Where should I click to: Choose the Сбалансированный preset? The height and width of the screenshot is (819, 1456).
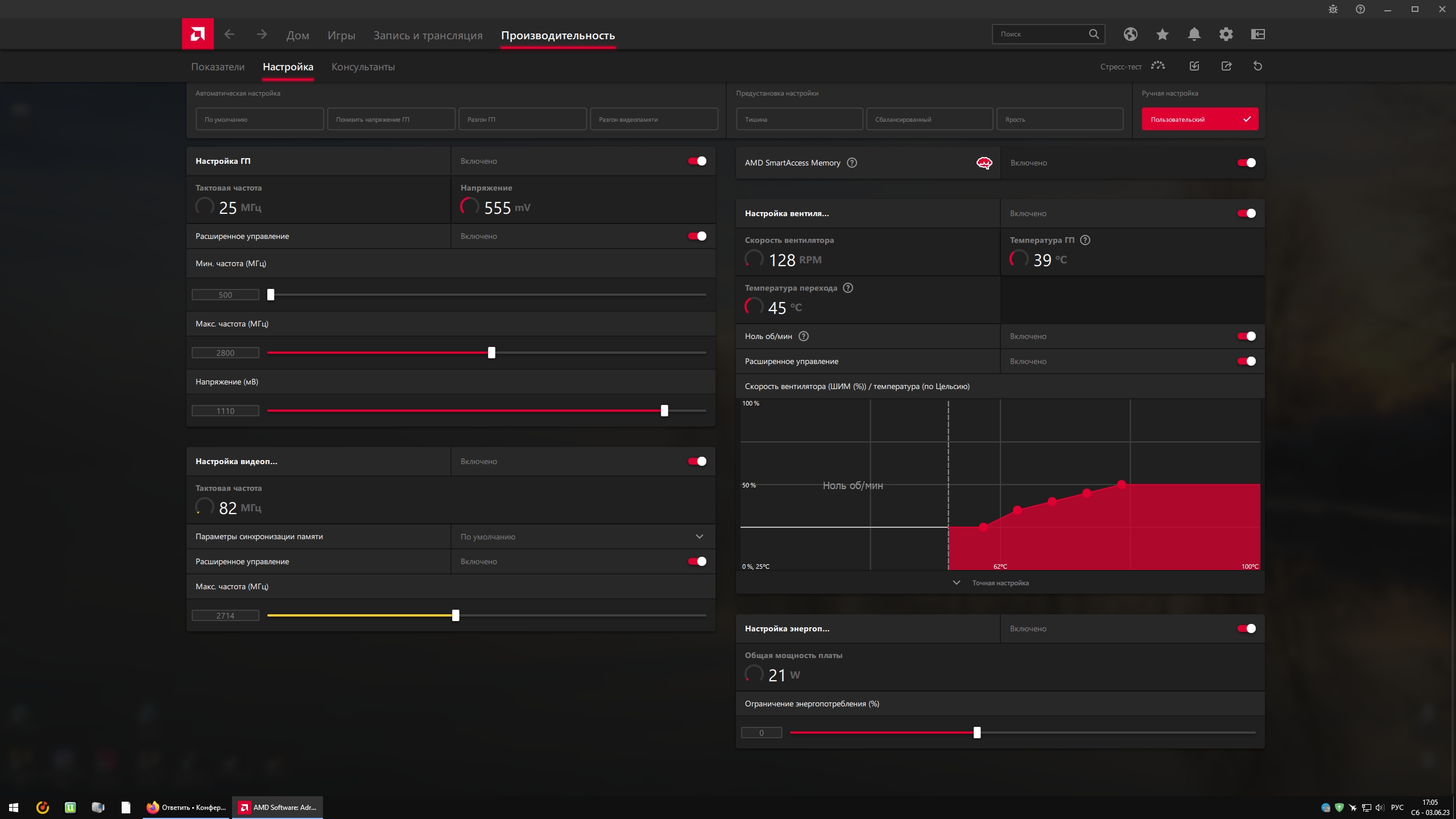(929, 119)
